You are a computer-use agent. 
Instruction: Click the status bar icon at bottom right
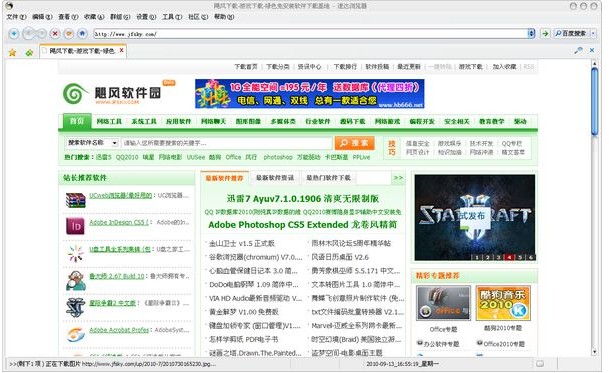[540, 364]
